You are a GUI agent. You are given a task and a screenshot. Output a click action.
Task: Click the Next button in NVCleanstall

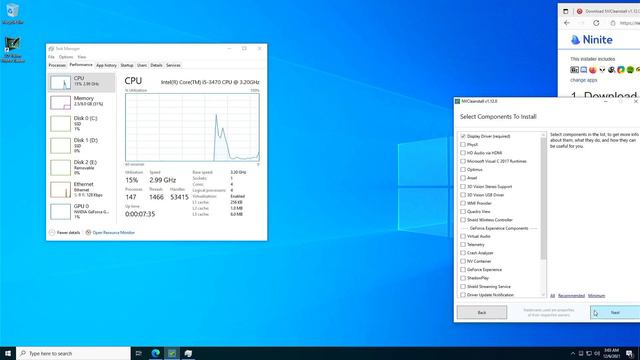coord(615,313)
